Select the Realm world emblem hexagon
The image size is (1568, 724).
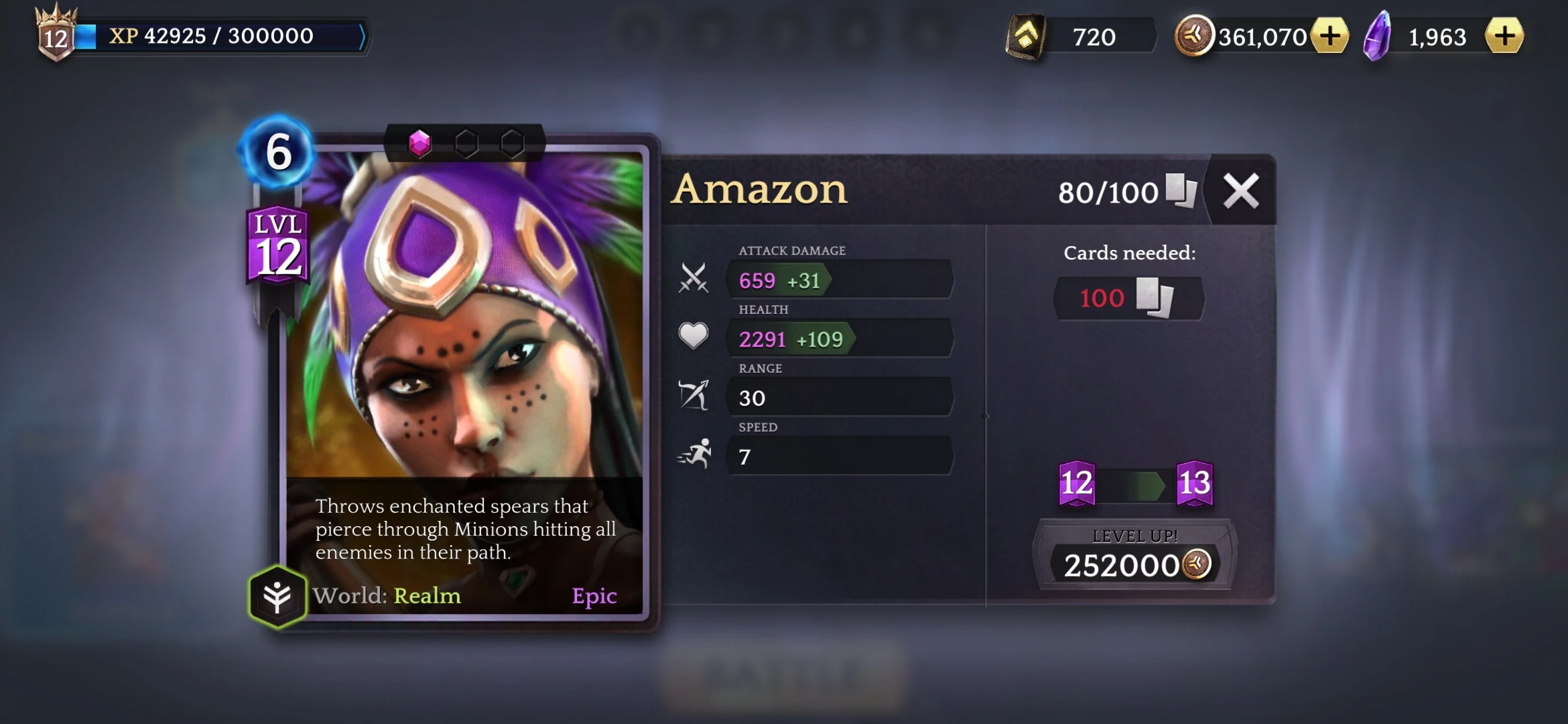(x=277, y=596)
